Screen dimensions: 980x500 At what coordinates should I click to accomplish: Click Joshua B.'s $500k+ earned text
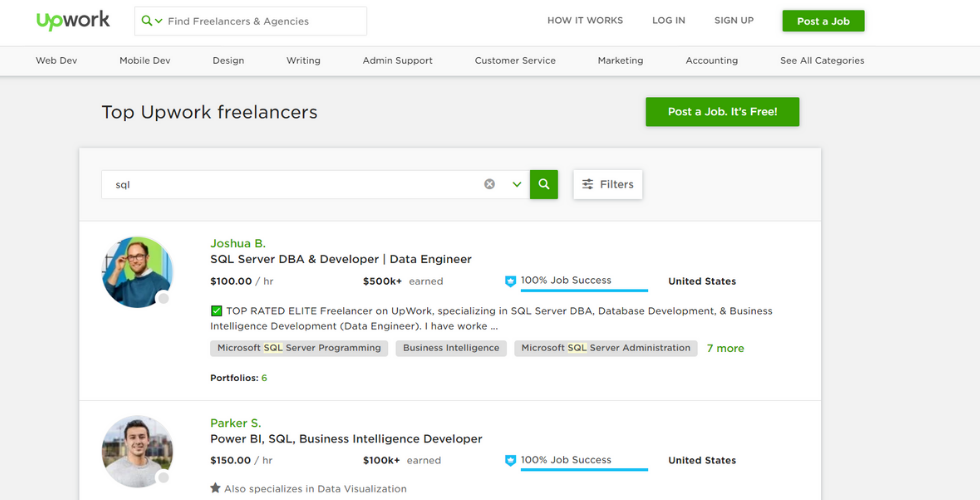403,281
